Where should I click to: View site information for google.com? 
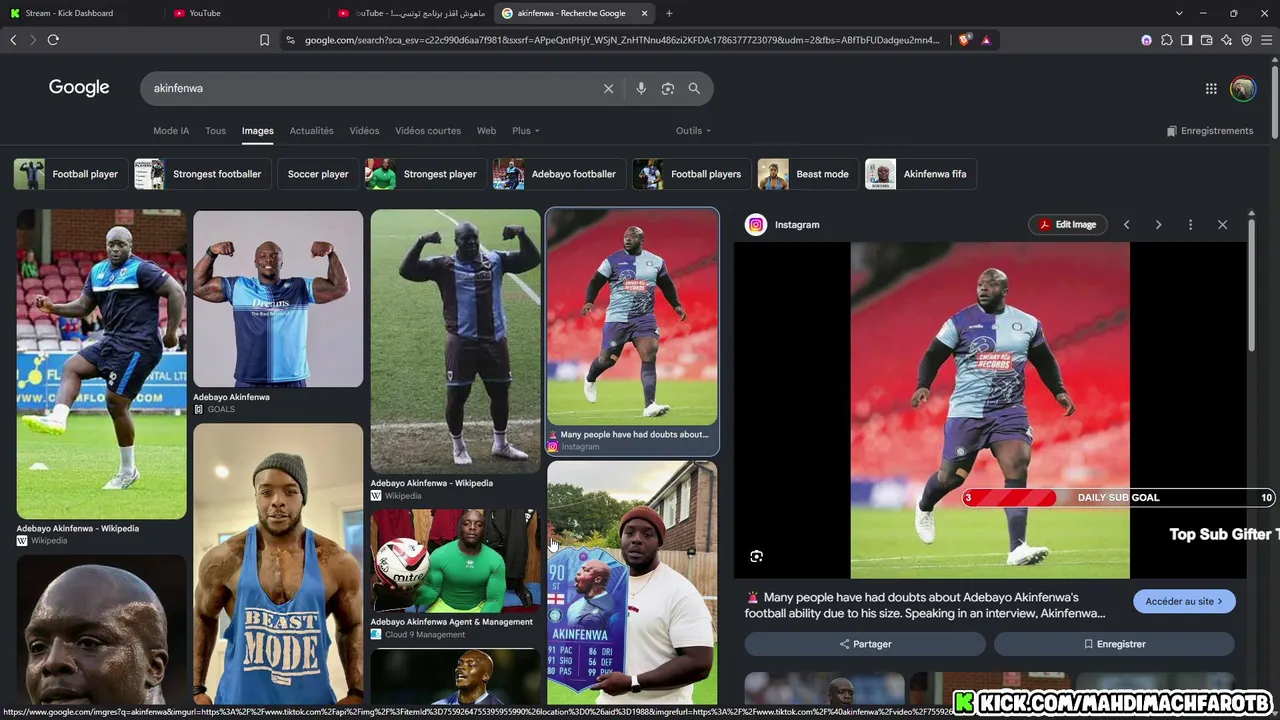[x=290, y=40]
